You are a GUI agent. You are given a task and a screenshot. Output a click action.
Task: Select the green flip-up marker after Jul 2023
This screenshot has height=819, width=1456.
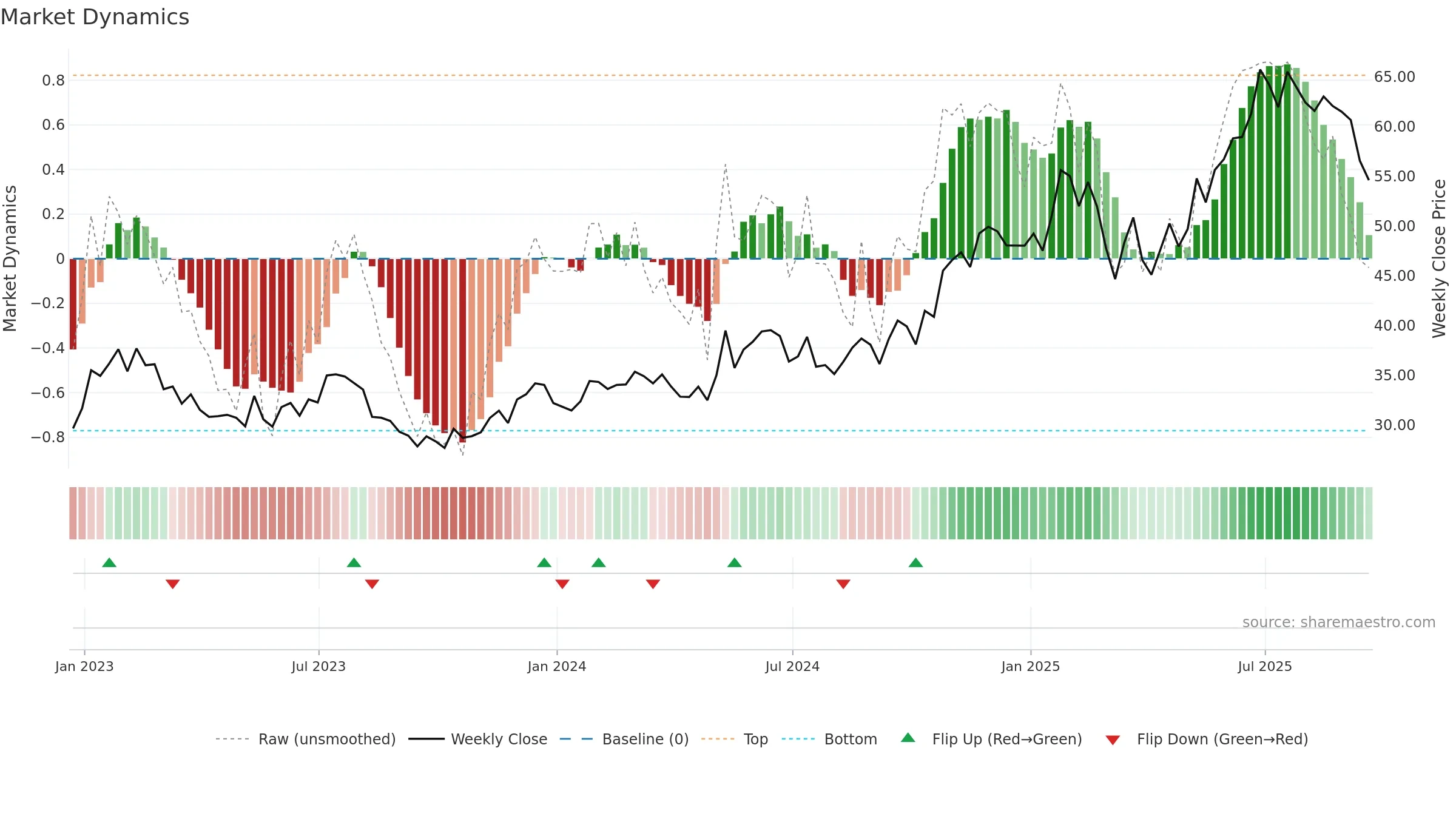354,562
